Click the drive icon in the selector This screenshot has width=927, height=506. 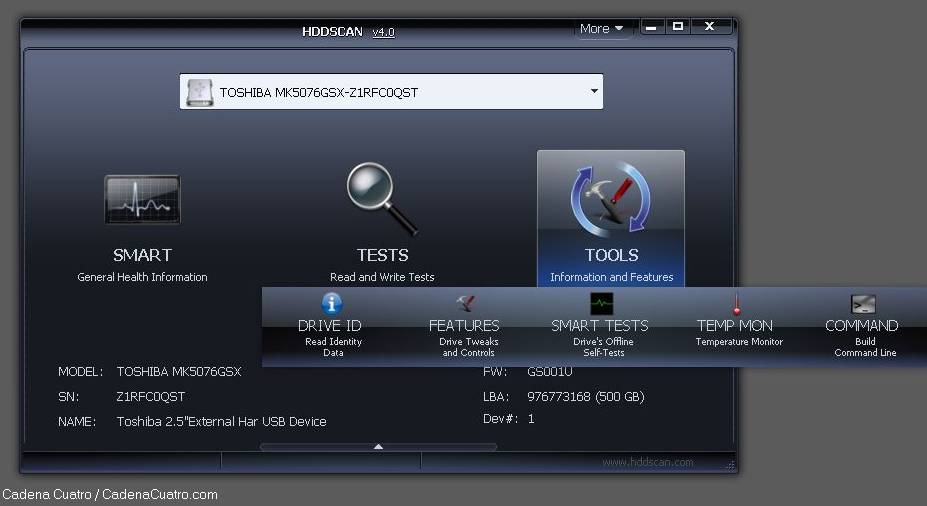click(200, 92)
